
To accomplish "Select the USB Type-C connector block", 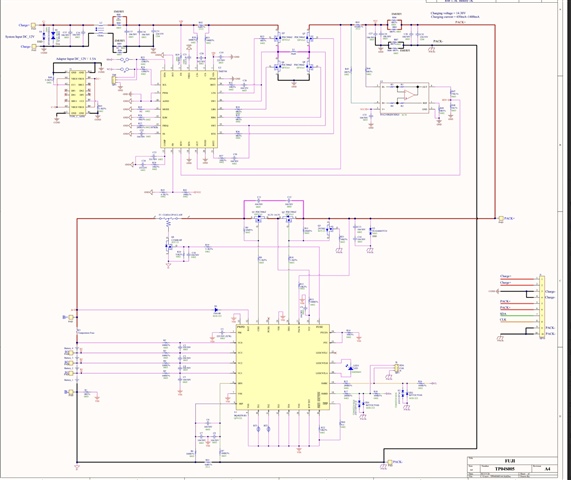I will (77, 93).
